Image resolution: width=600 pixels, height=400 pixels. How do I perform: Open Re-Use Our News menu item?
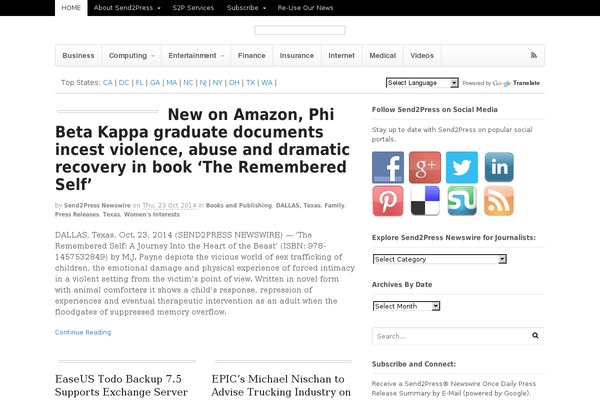(x=305, y=8)
